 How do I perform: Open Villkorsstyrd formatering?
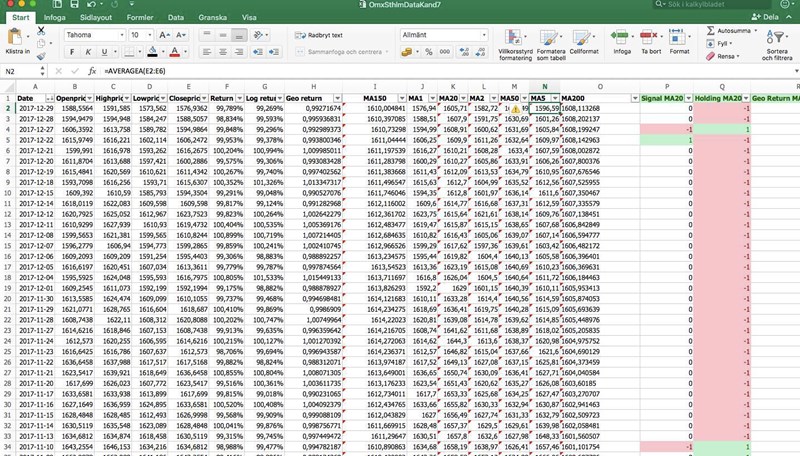[517, 45]
